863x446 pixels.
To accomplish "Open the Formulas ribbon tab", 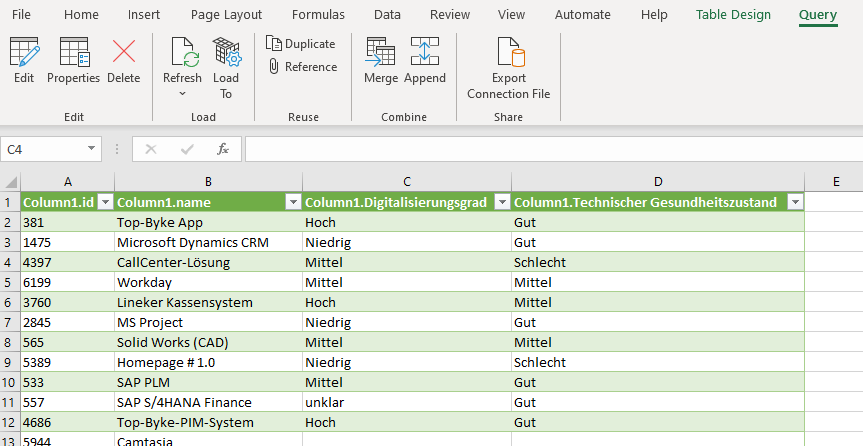I will [318, 15].
